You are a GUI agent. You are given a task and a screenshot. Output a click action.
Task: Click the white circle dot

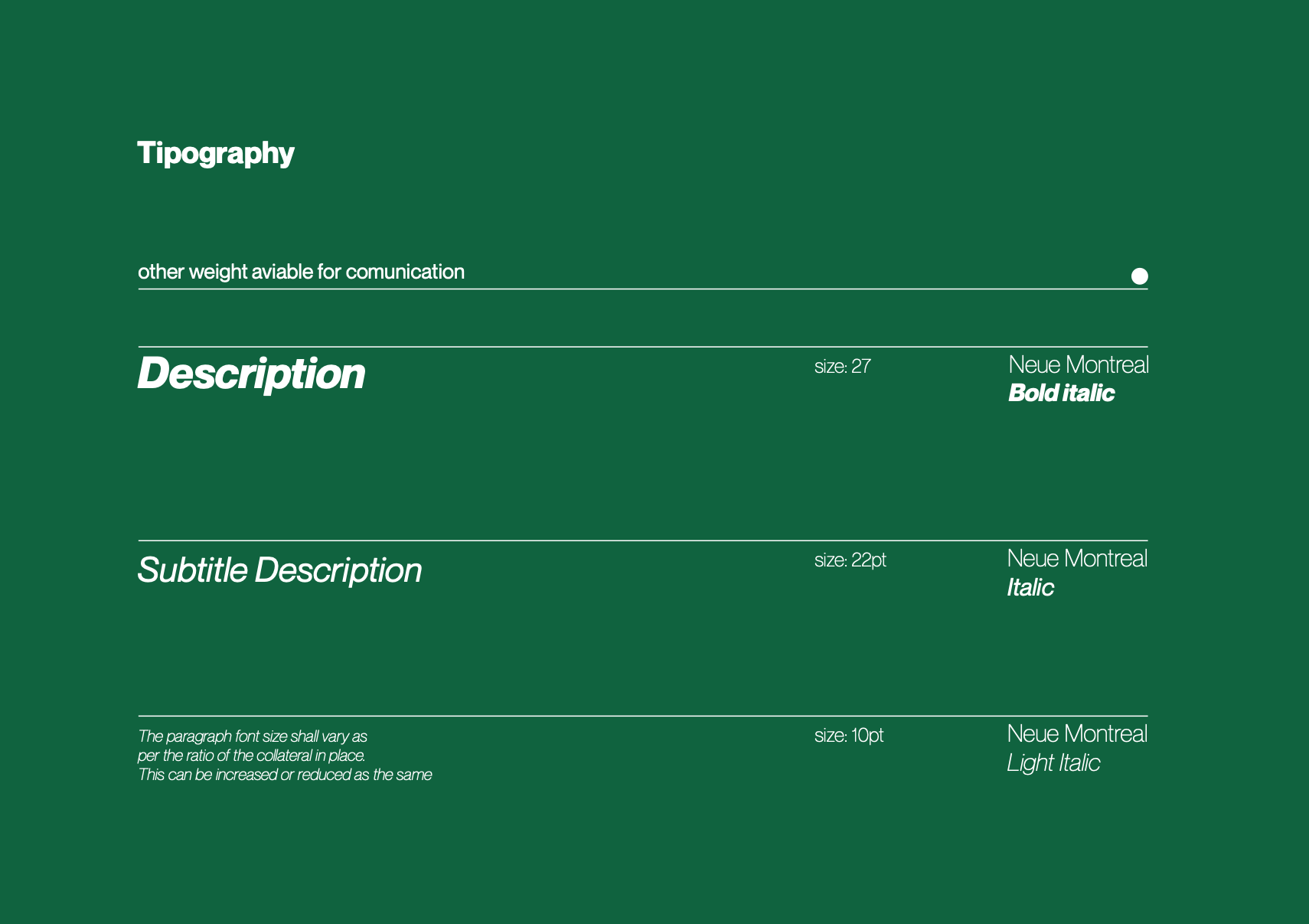(x=1139, y=276)
